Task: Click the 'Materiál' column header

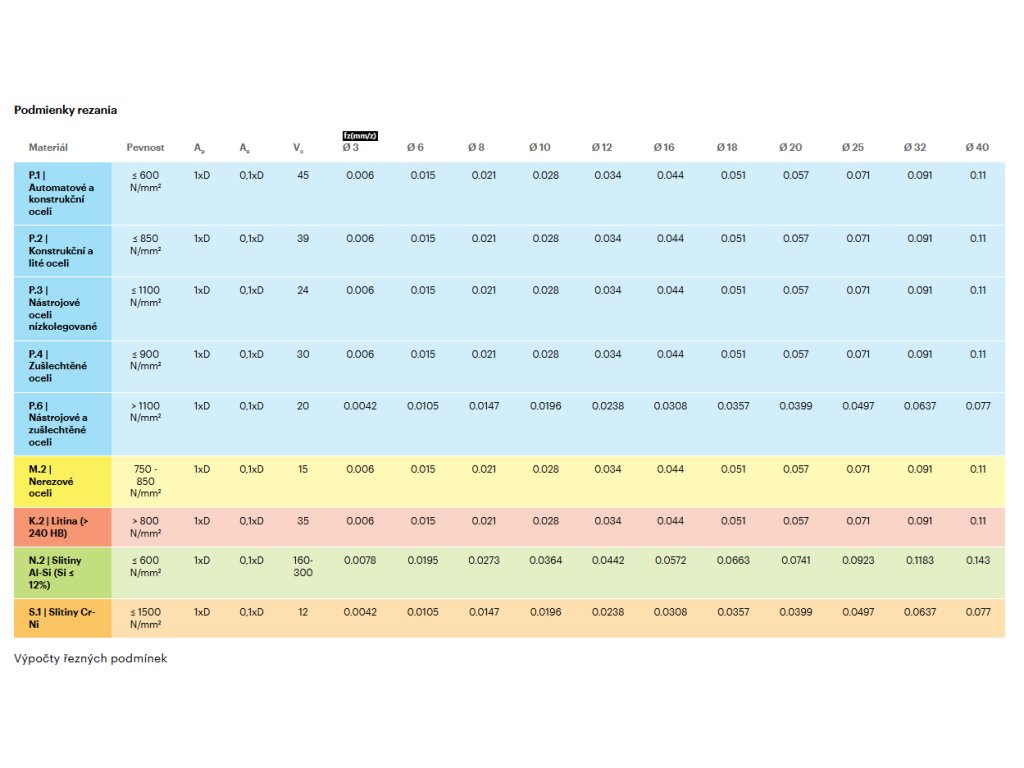Action: pyautogui.click(x=48, y=148)
